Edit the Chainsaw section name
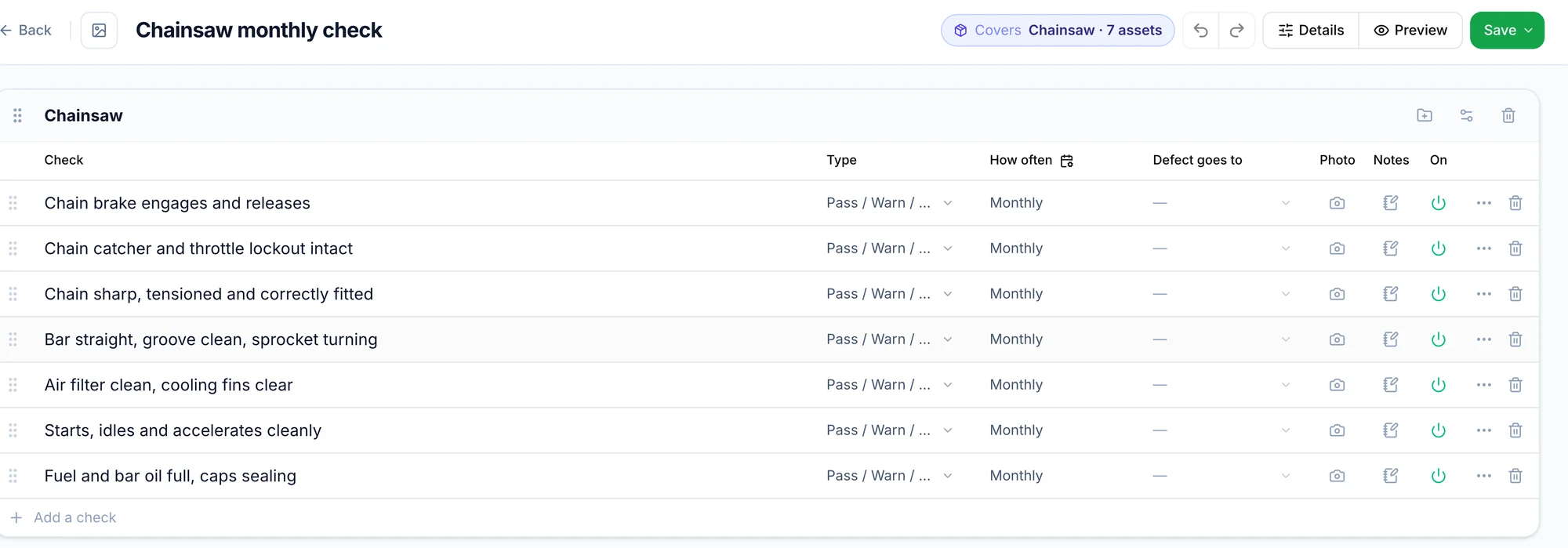 83,116
